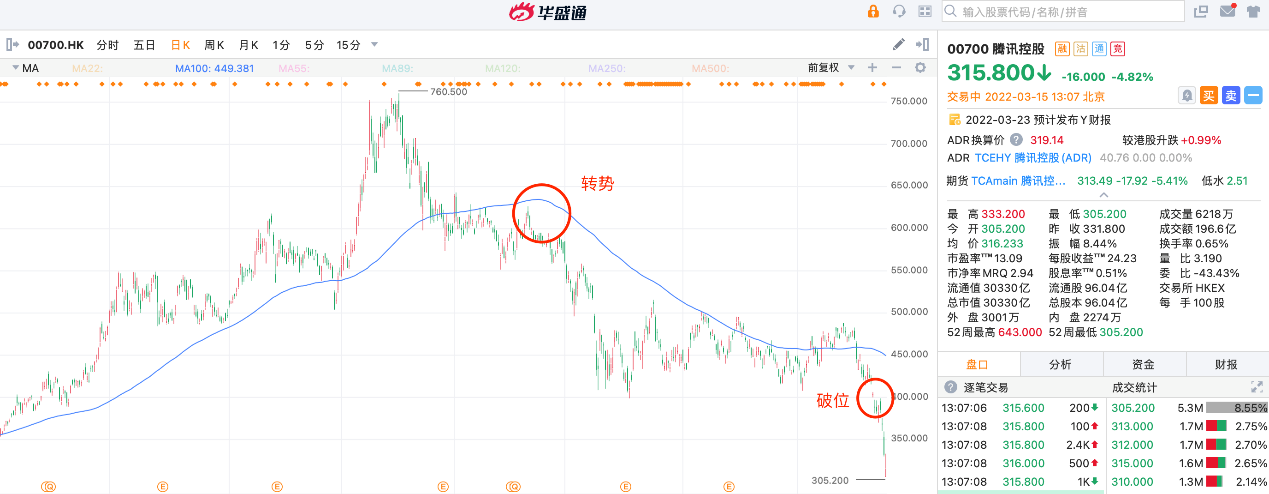Toggle the MA120 line
The width and height of the screenshot is (1269, 494).
(503, 68)
